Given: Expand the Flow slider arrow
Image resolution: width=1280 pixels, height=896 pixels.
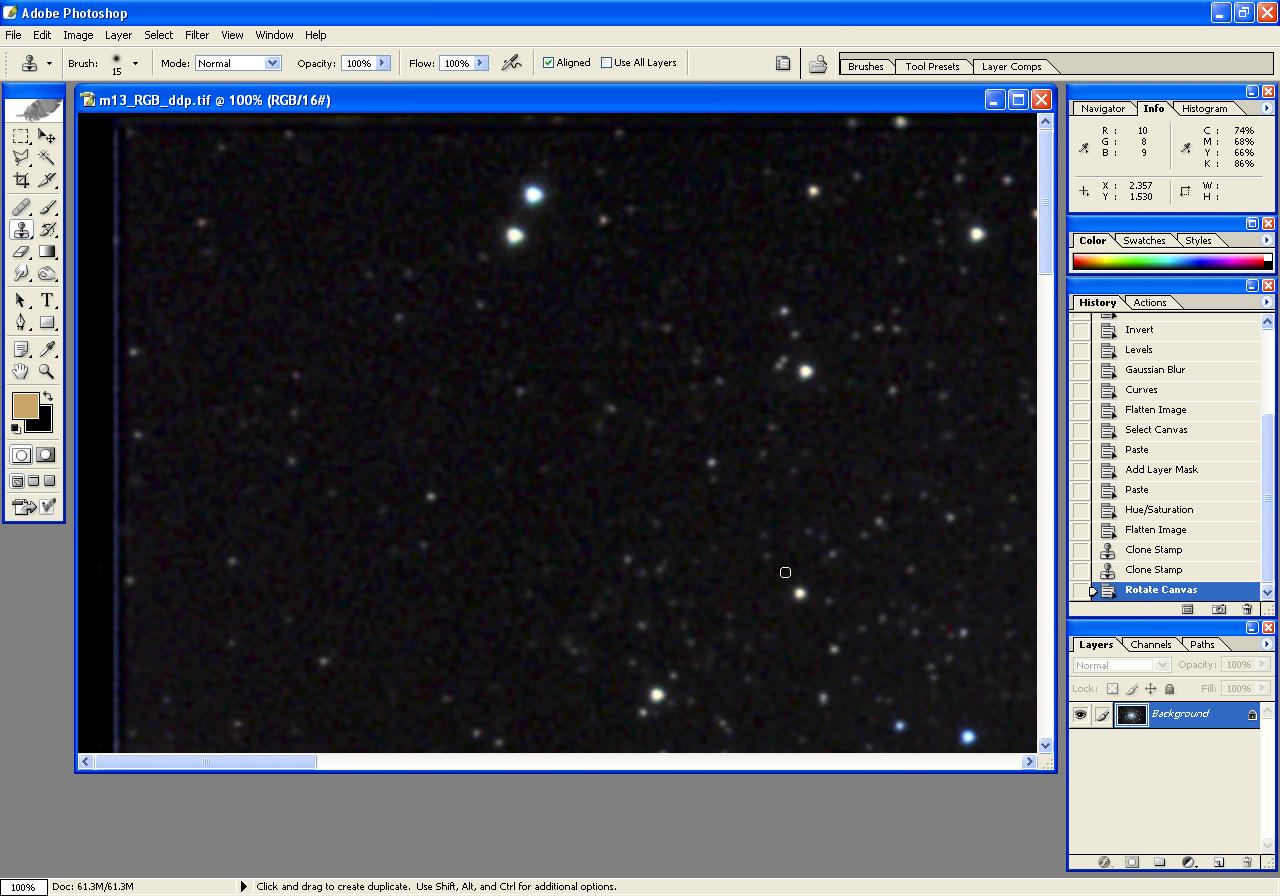Looking at the screenshot, I should [x=480, y=63].
